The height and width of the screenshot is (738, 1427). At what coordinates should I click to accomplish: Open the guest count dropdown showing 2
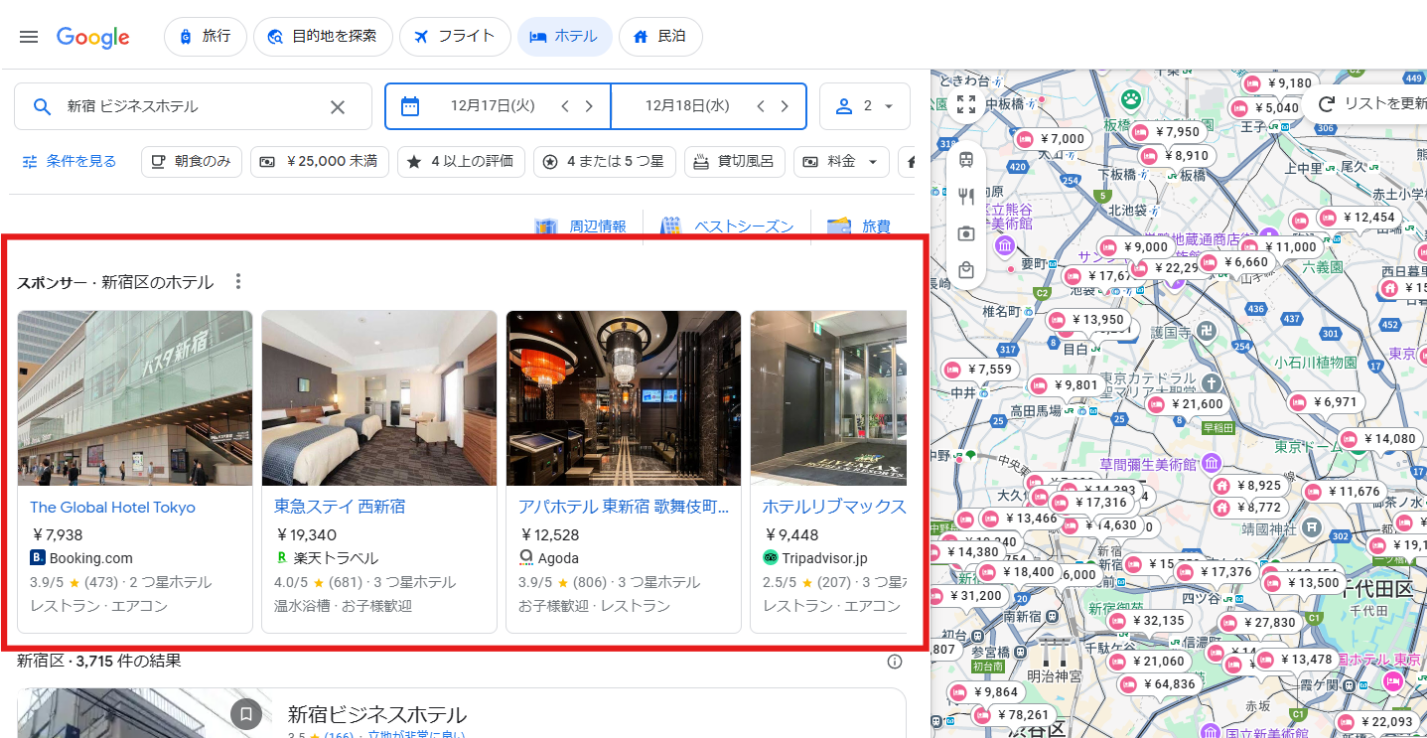click(864, 105)
